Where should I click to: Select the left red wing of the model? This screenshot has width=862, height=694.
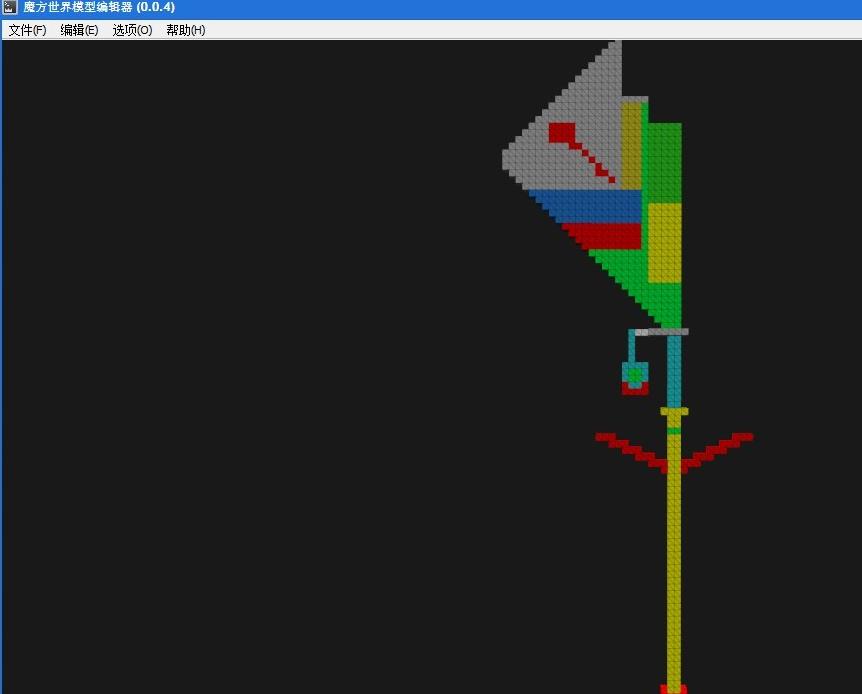(632, 452)
